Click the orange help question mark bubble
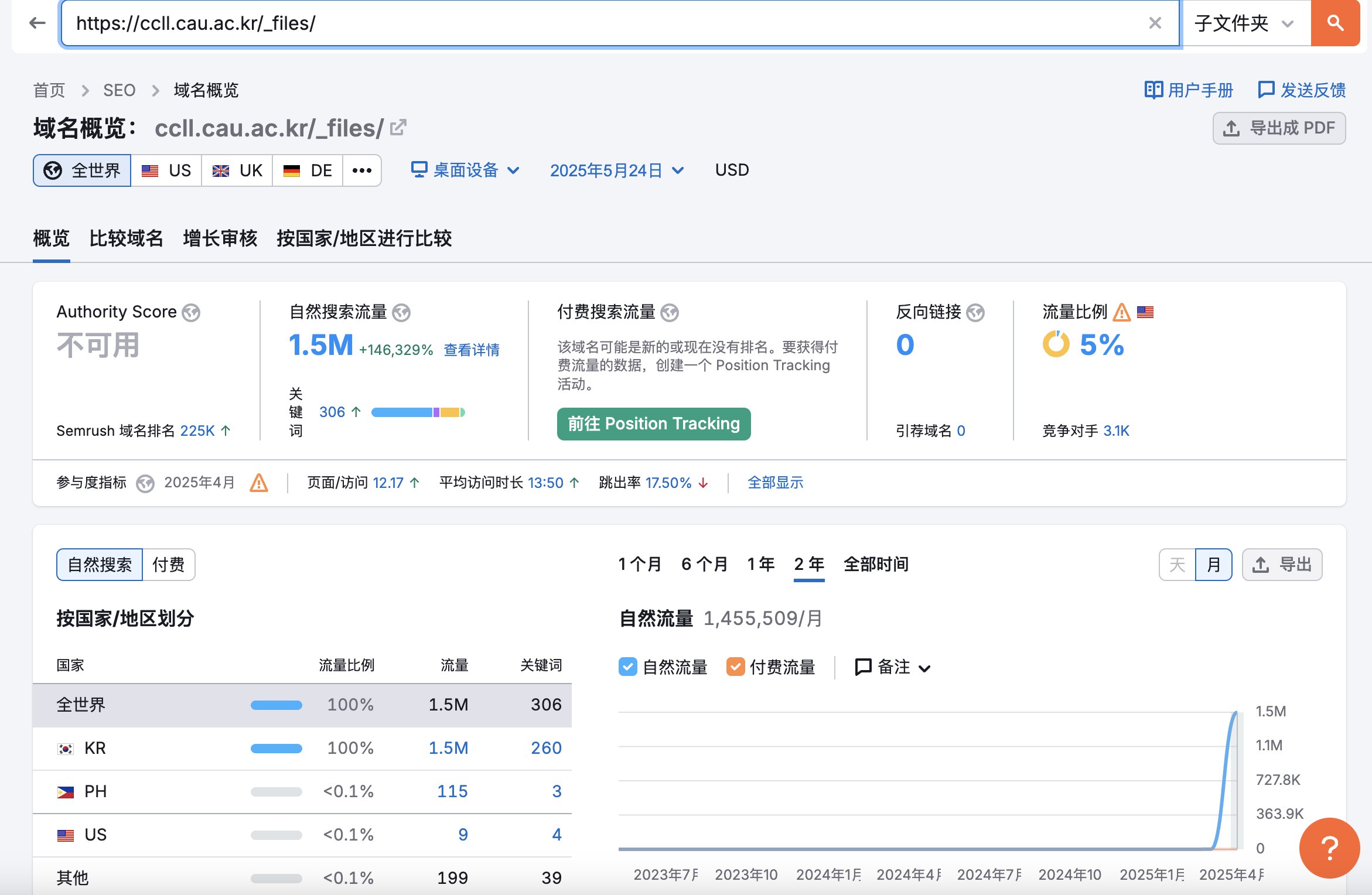The image size is (1372, 895). click(1329, 848)
